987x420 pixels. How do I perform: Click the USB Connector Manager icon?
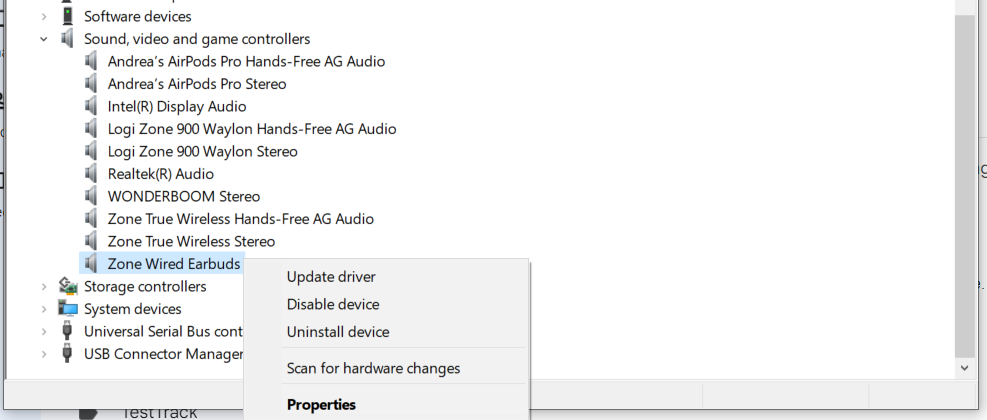pyautogui.click(x=67, y=354)
